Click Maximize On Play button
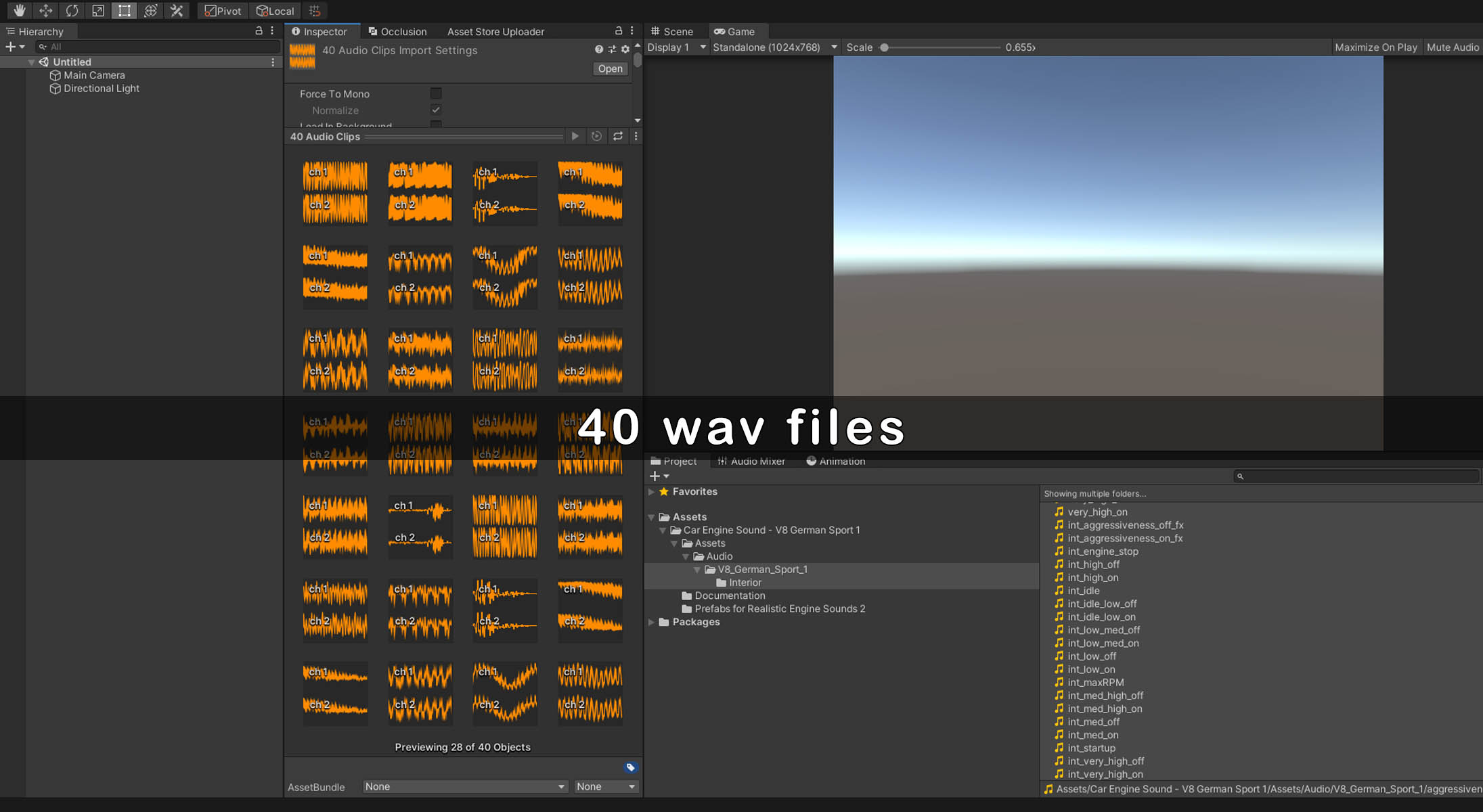1483x812 pixels. click(x=1375, y=47)
